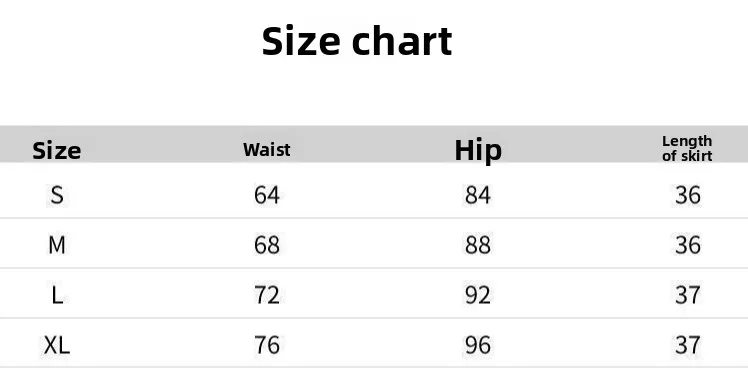Select the Size column header

[57, 151]
